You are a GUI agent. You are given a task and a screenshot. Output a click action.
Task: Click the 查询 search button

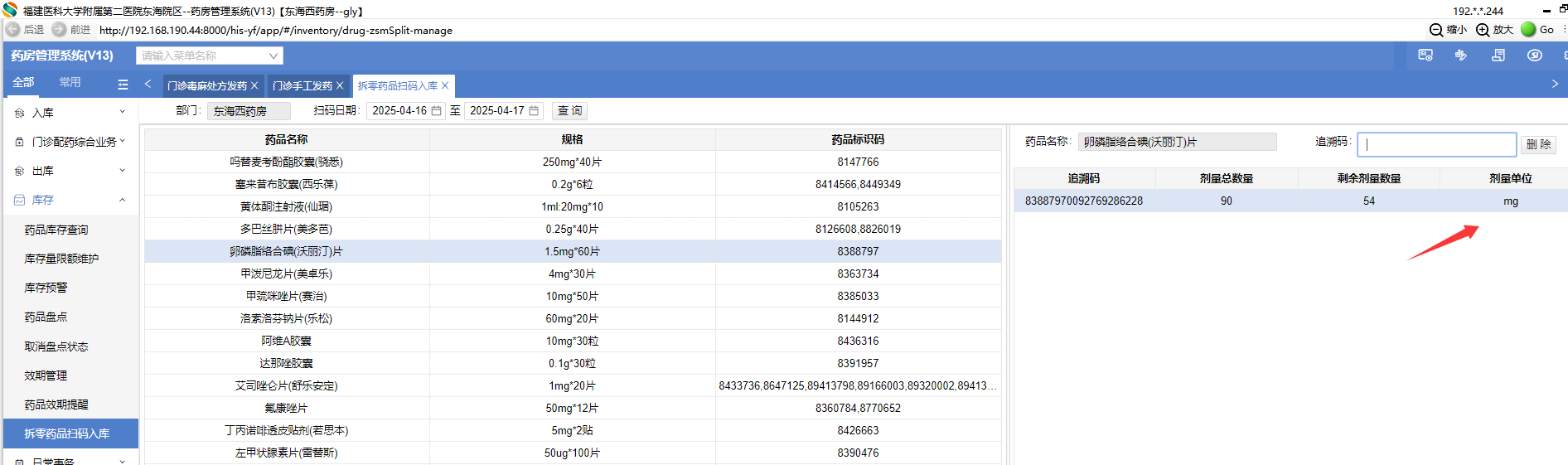569,111
